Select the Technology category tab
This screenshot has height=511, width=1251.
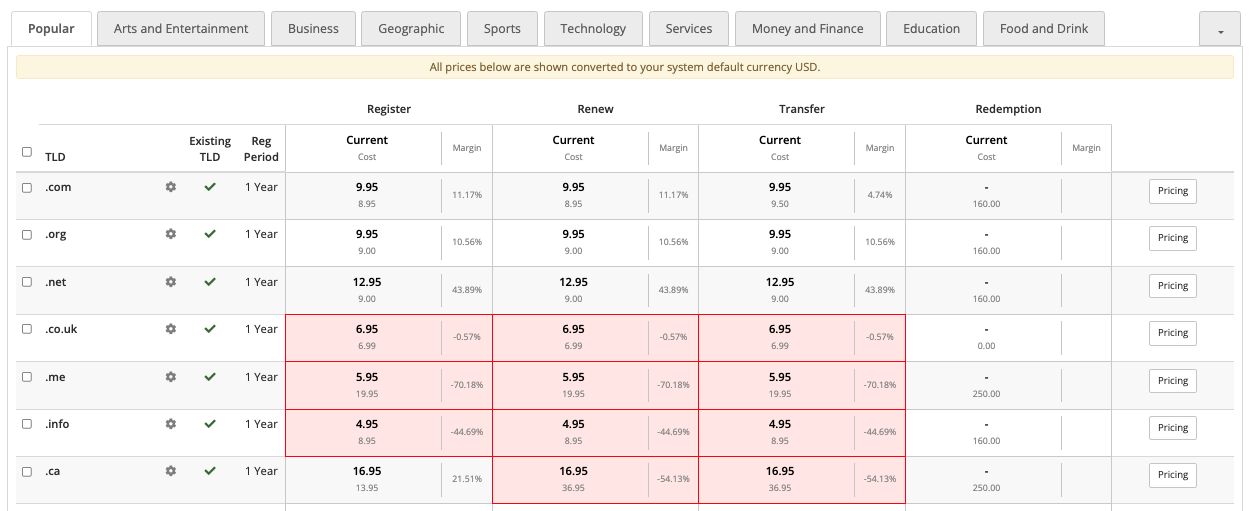coord(593,29)
